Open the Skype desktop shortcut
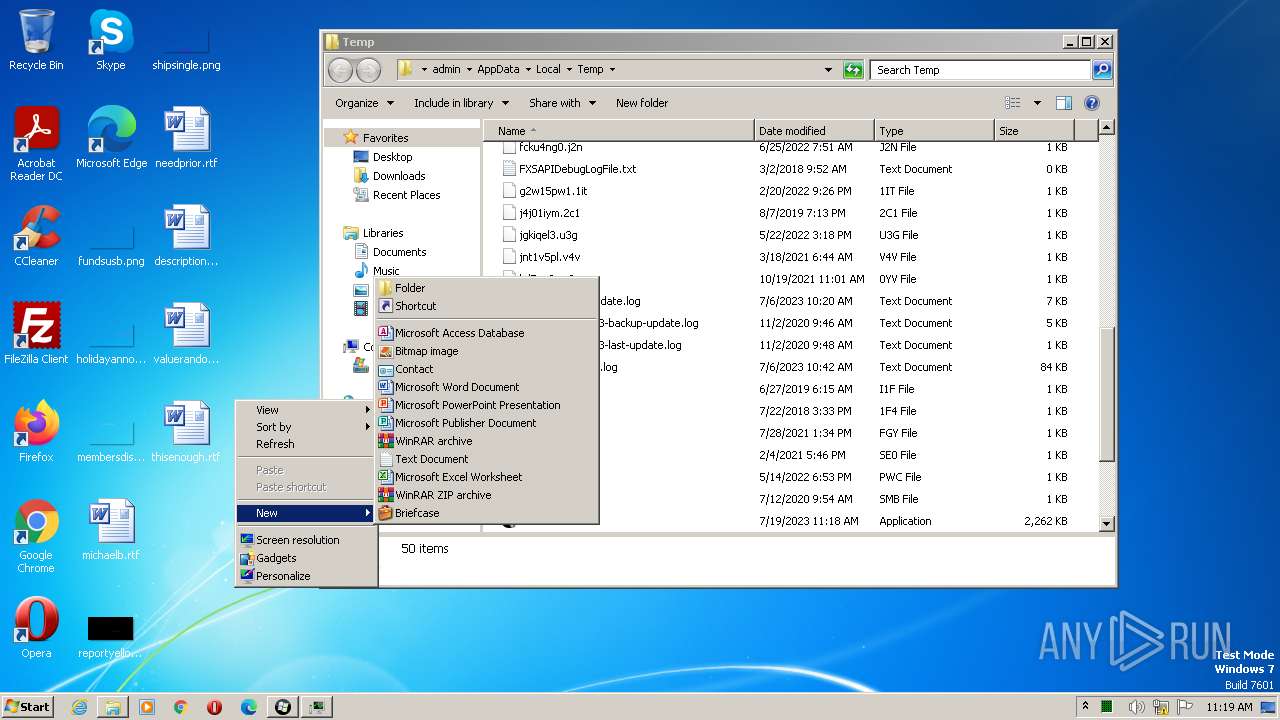The height and width of the screenshot is (720, 1280). [110, 40]
